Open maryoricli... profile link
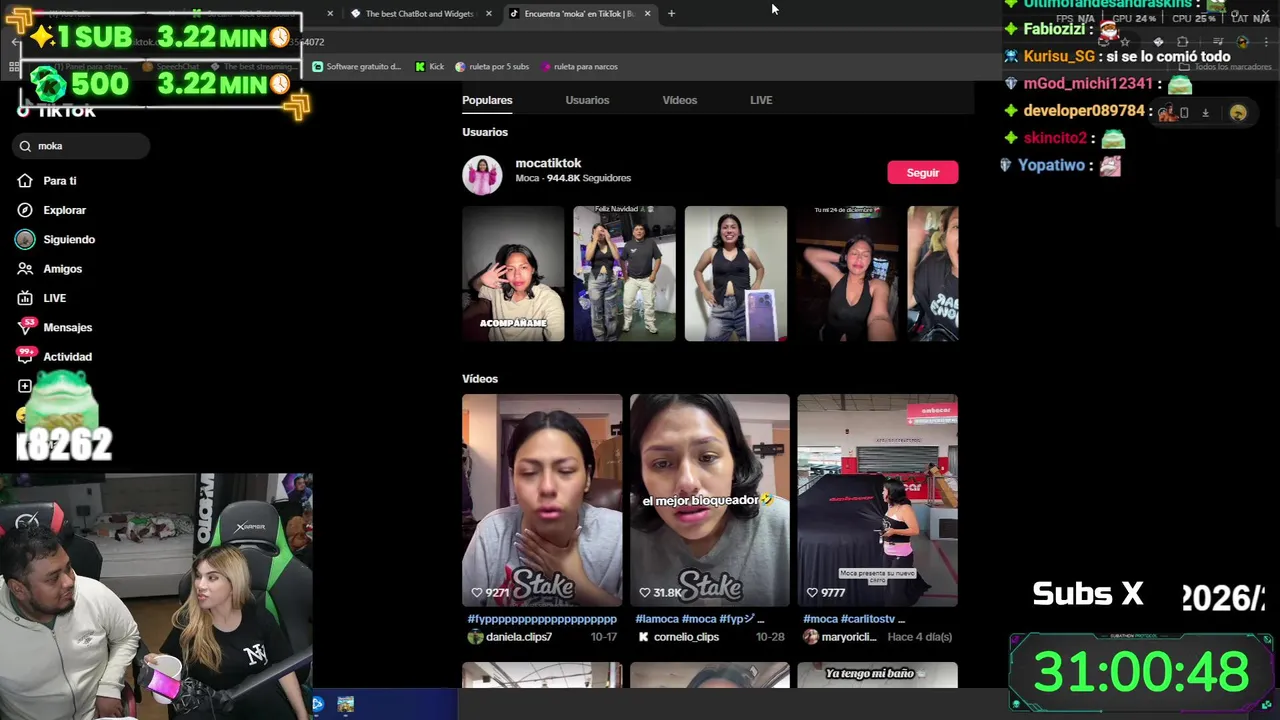 (x=849, y=637)
